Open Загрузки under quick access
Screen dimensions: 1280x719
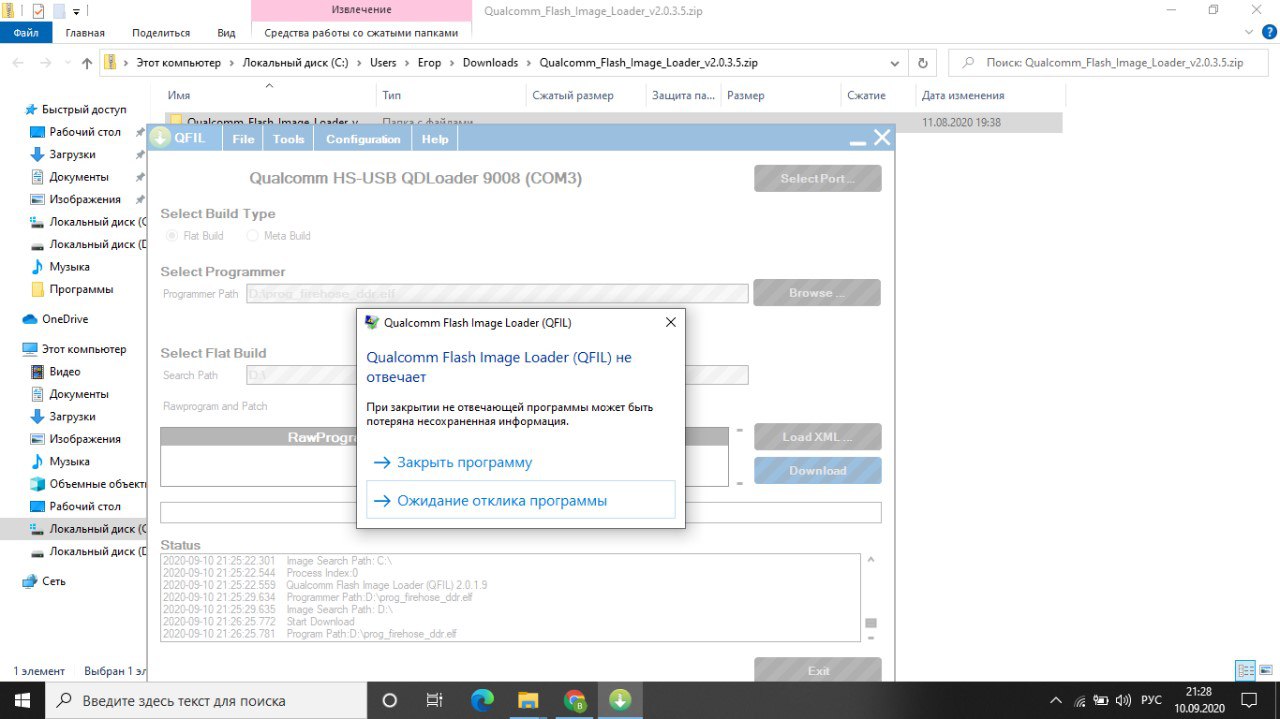coord(72,154)
